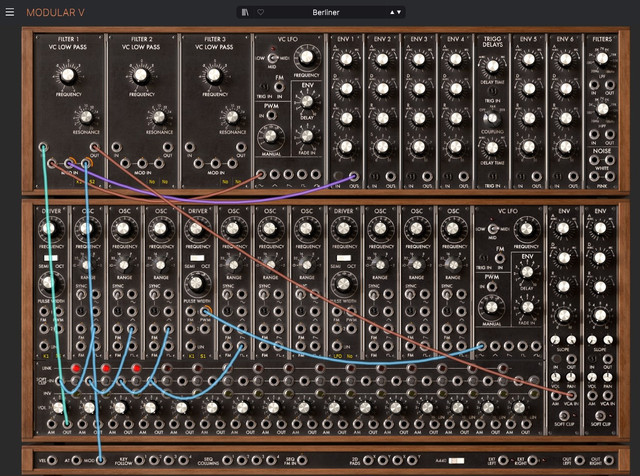Click the VEL jack on bottom strip

point(52,460)
